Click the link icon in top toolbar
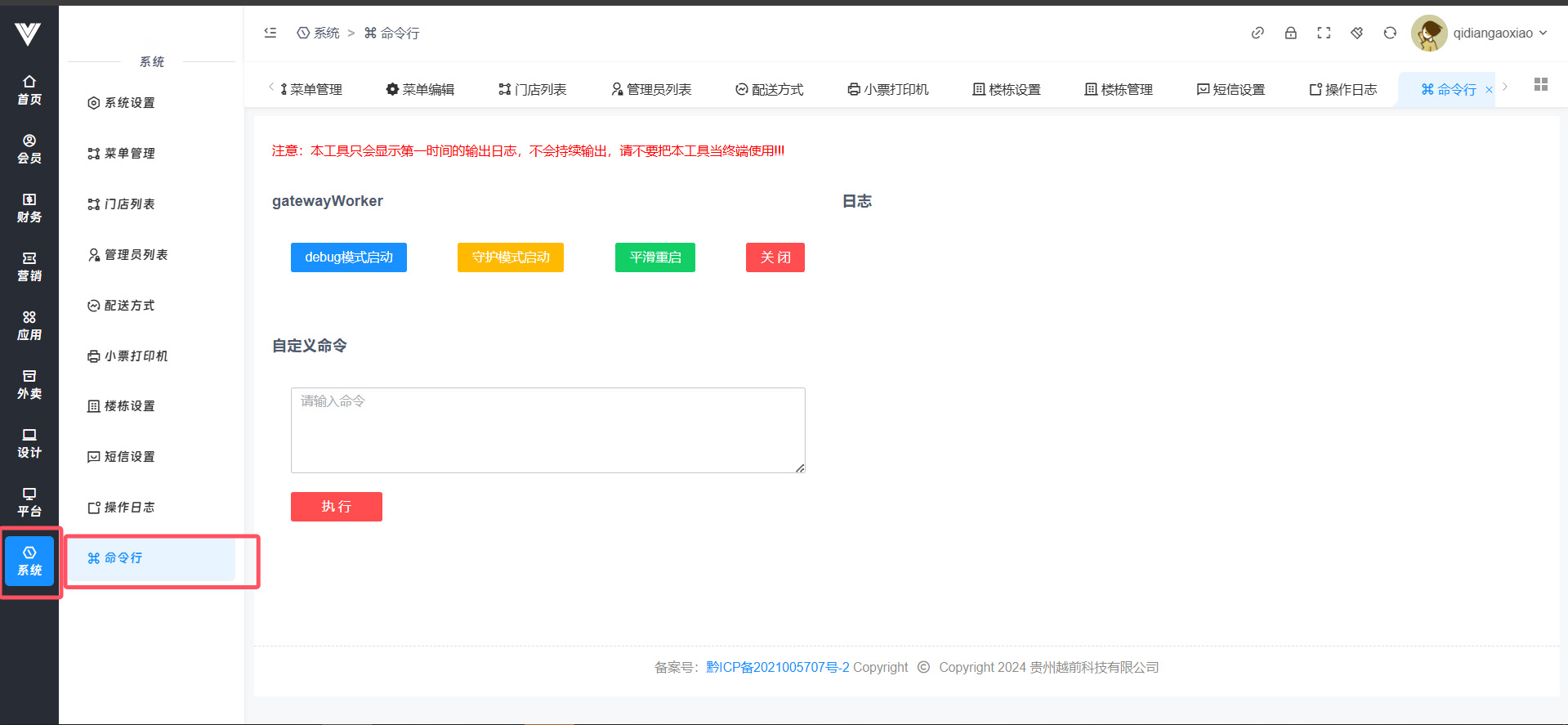Image resolution: width=1568 pixels, height=725 pixels. point(1258,33)
